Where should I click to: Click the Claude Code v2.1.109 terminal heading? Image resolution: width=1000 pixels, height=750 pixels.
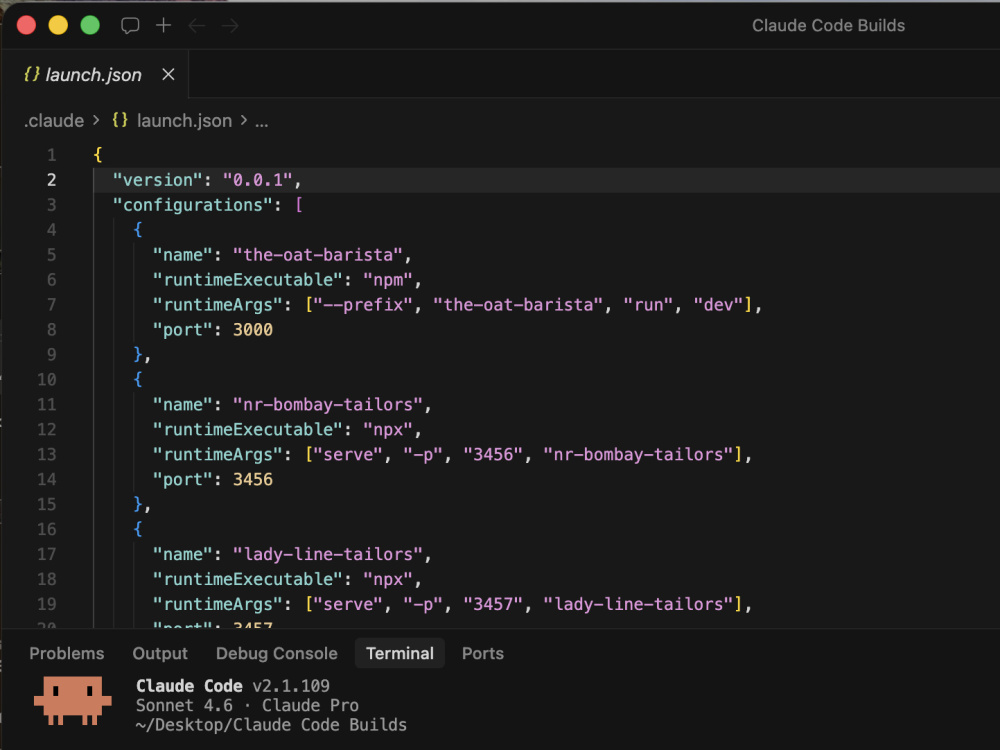click(233, 686)
